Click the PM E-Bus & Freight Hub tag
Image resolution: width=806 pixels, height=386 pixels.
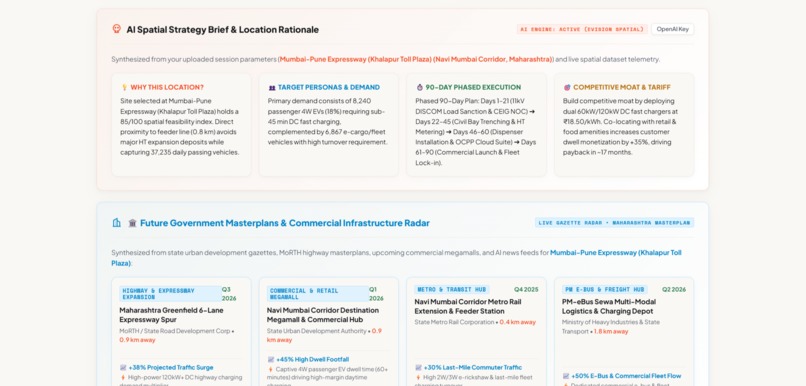[604, 289]
